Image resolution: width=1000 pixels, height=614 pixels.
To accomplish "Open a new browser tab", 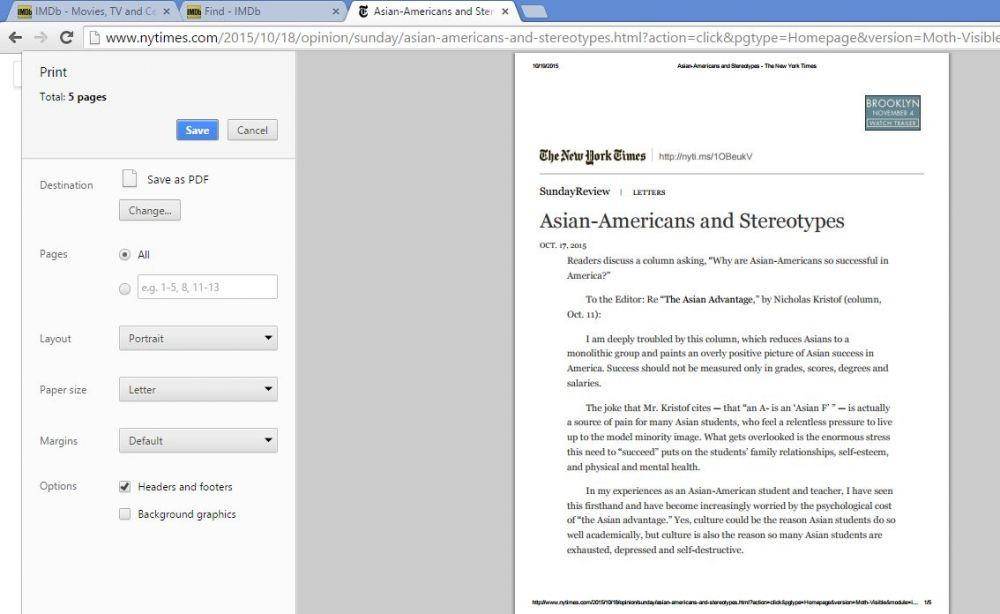I will pyautogui.click(x=534, y=11).
